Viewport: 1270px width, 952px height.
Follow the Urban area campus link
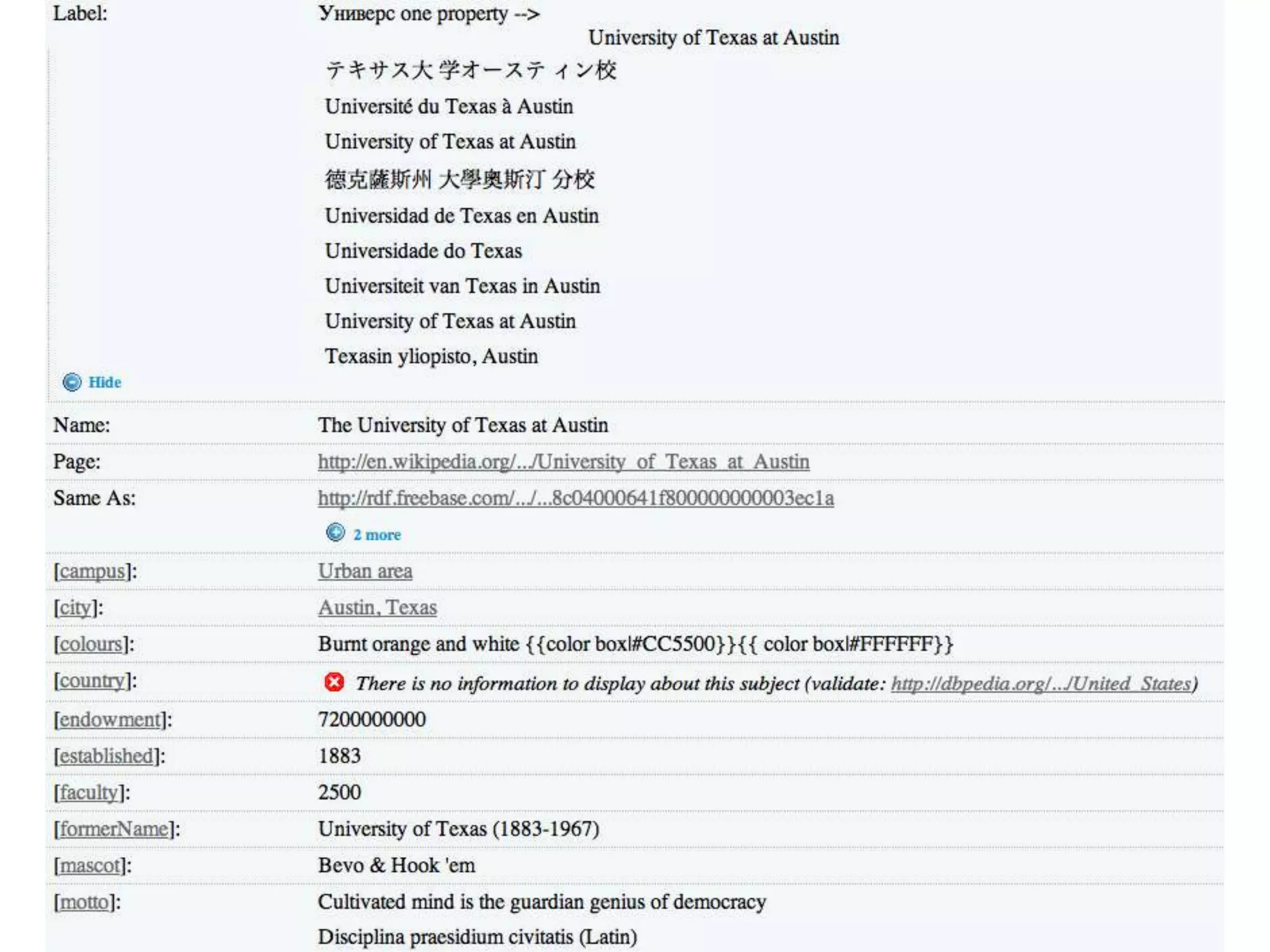365,571
